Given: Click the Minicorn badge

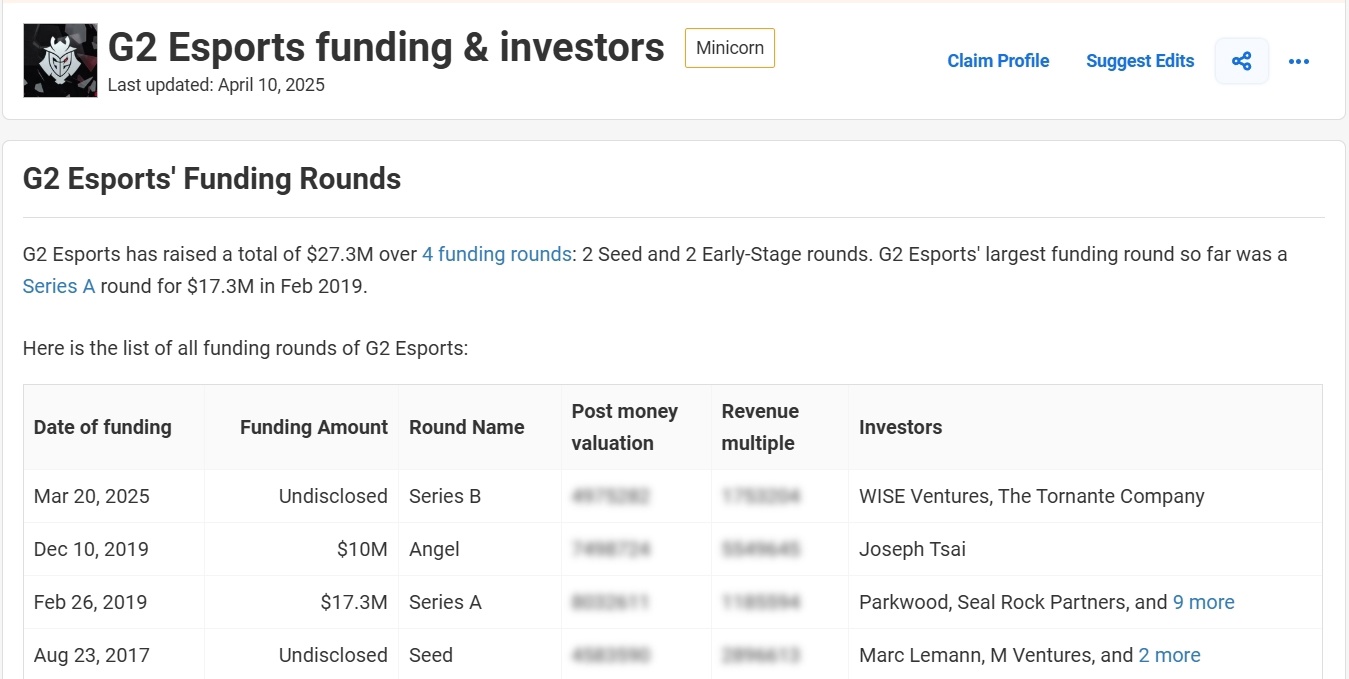Looking at the screenshot, I should tap(730, 48).
